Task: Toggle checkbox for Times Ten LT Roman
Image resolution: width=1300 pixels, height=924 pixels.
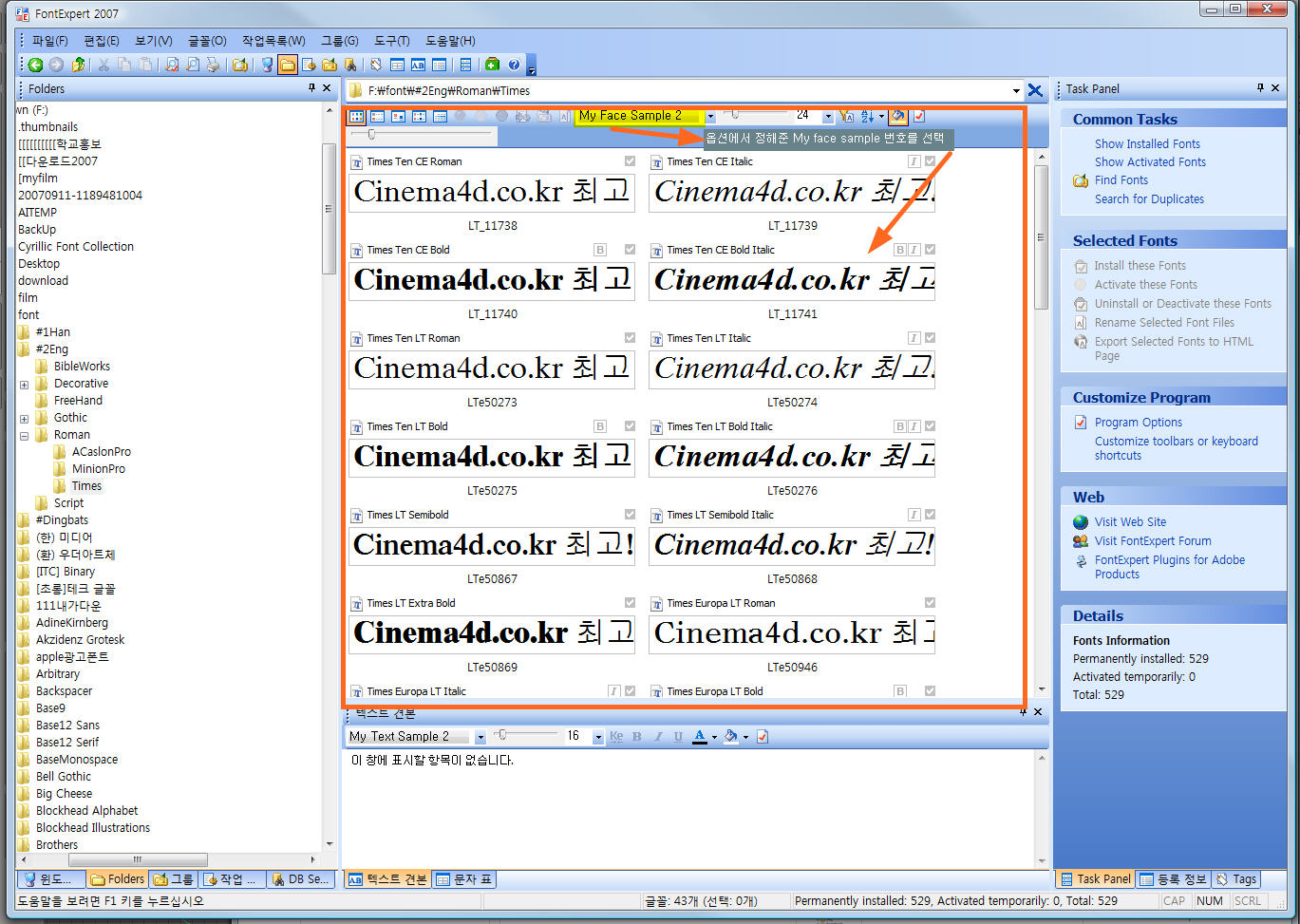Action: click(x=630, y=338)
